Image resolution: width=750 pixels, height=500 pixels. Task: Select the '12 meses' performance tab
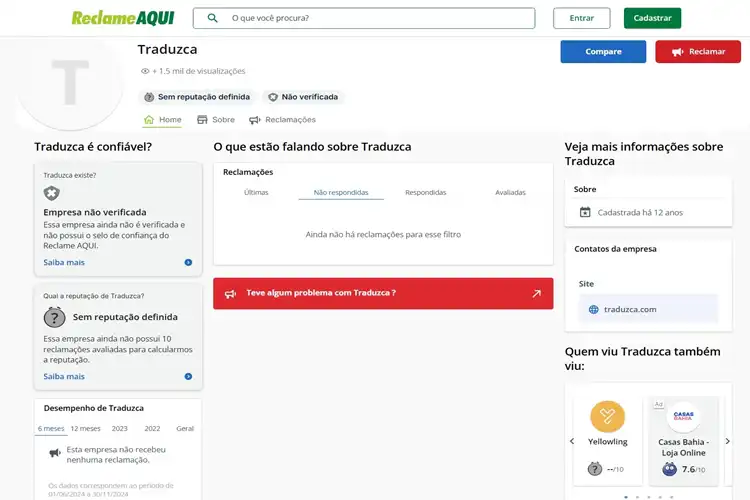point(86,429)
